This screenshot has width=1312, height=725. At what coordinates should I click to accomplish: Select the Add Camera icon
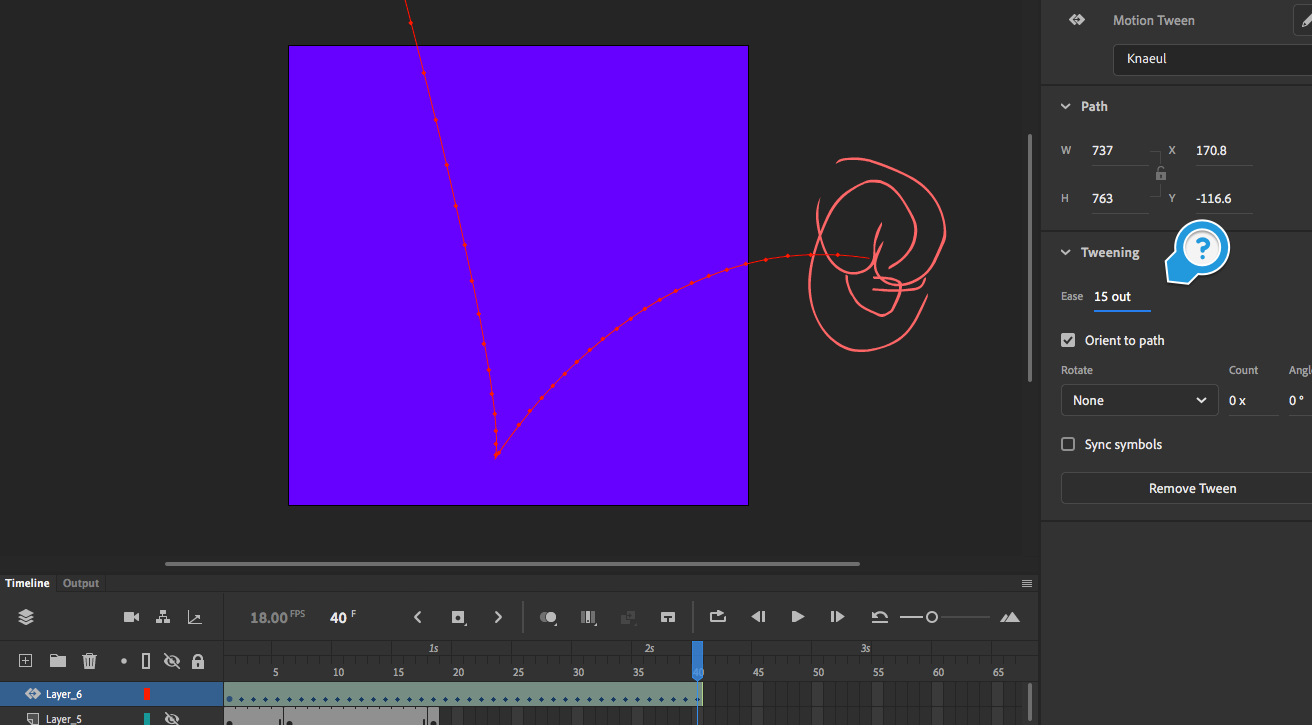point(131,617)
